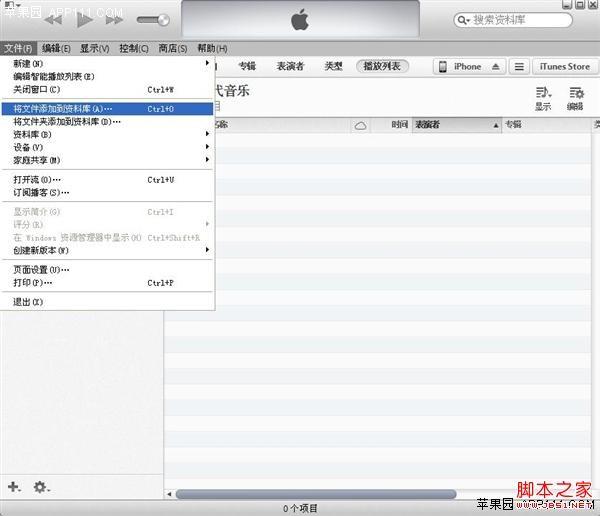
Task: Click the Play button in the player controls
Action: [84, 19]
